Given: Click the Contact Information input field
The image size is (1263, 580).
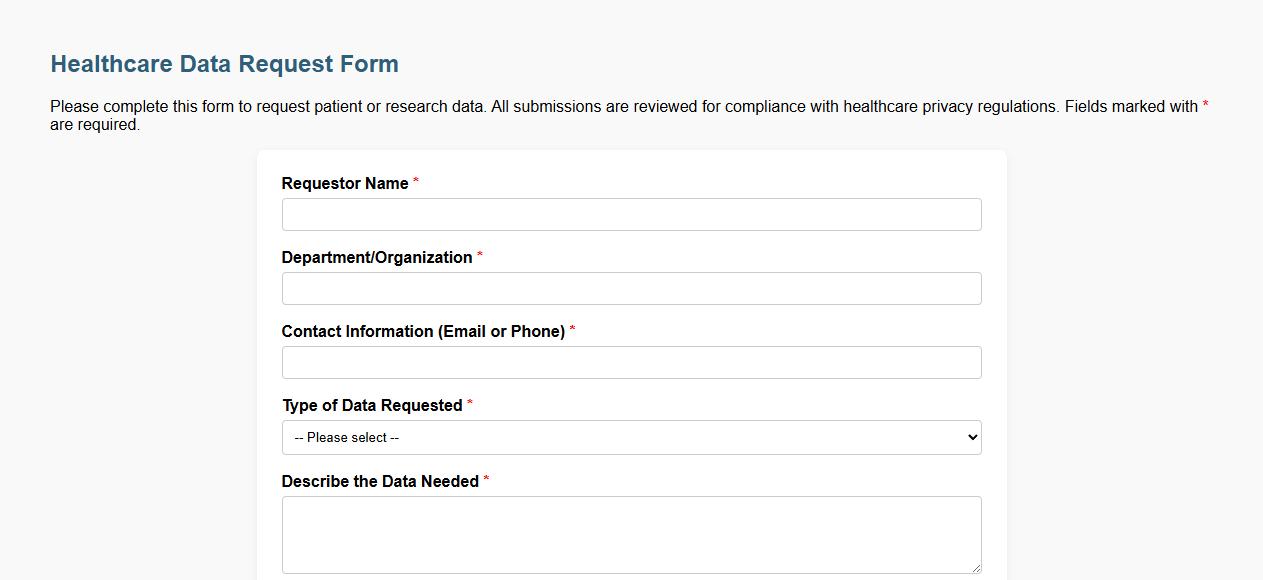Looking at the screenshot, I should pos(631,362).
